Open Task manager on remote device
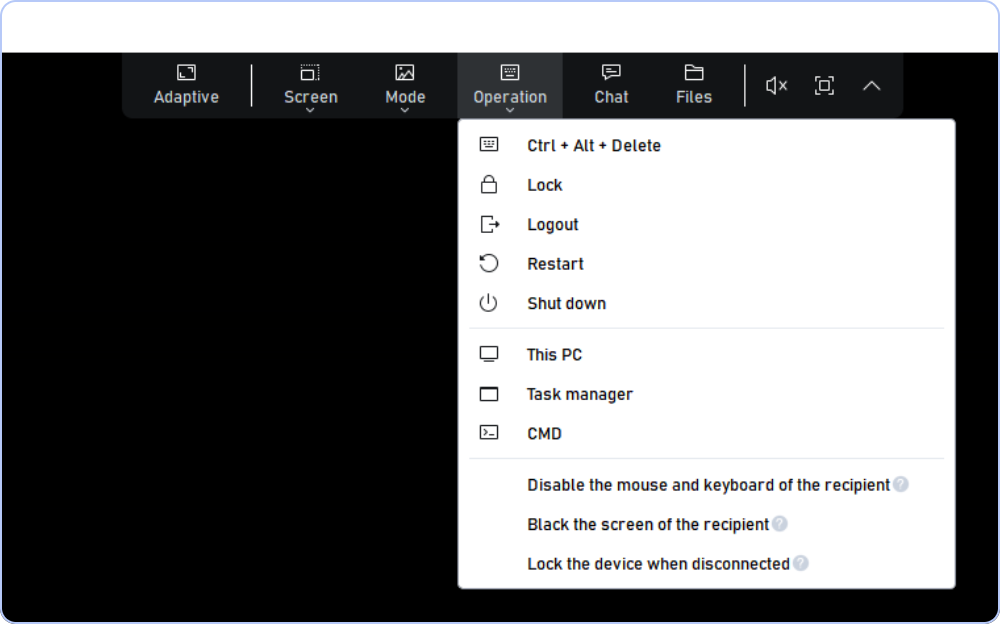Viewport: 1000px width, 624px height. (x=580, y=394)
